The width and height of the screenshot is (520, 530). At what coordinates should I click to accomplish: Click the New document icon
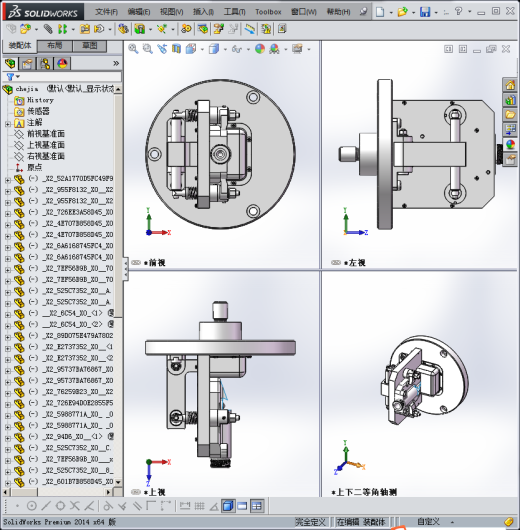[x=380, y=12]
